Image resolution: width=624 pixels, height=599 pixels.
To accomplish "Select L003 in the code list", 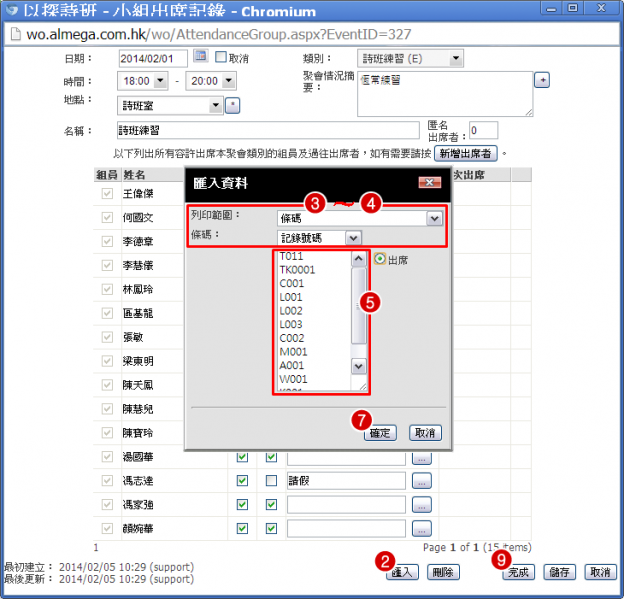I will click(291, 324).
